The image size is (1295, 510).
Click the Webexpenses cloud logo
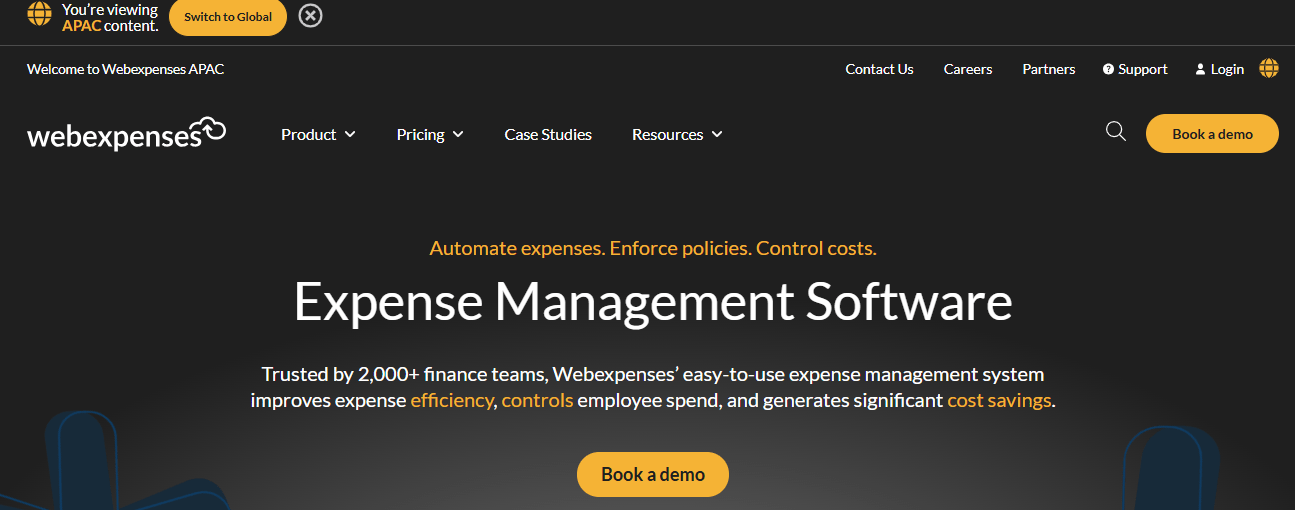pyautogui.click(x=126, y=134)
